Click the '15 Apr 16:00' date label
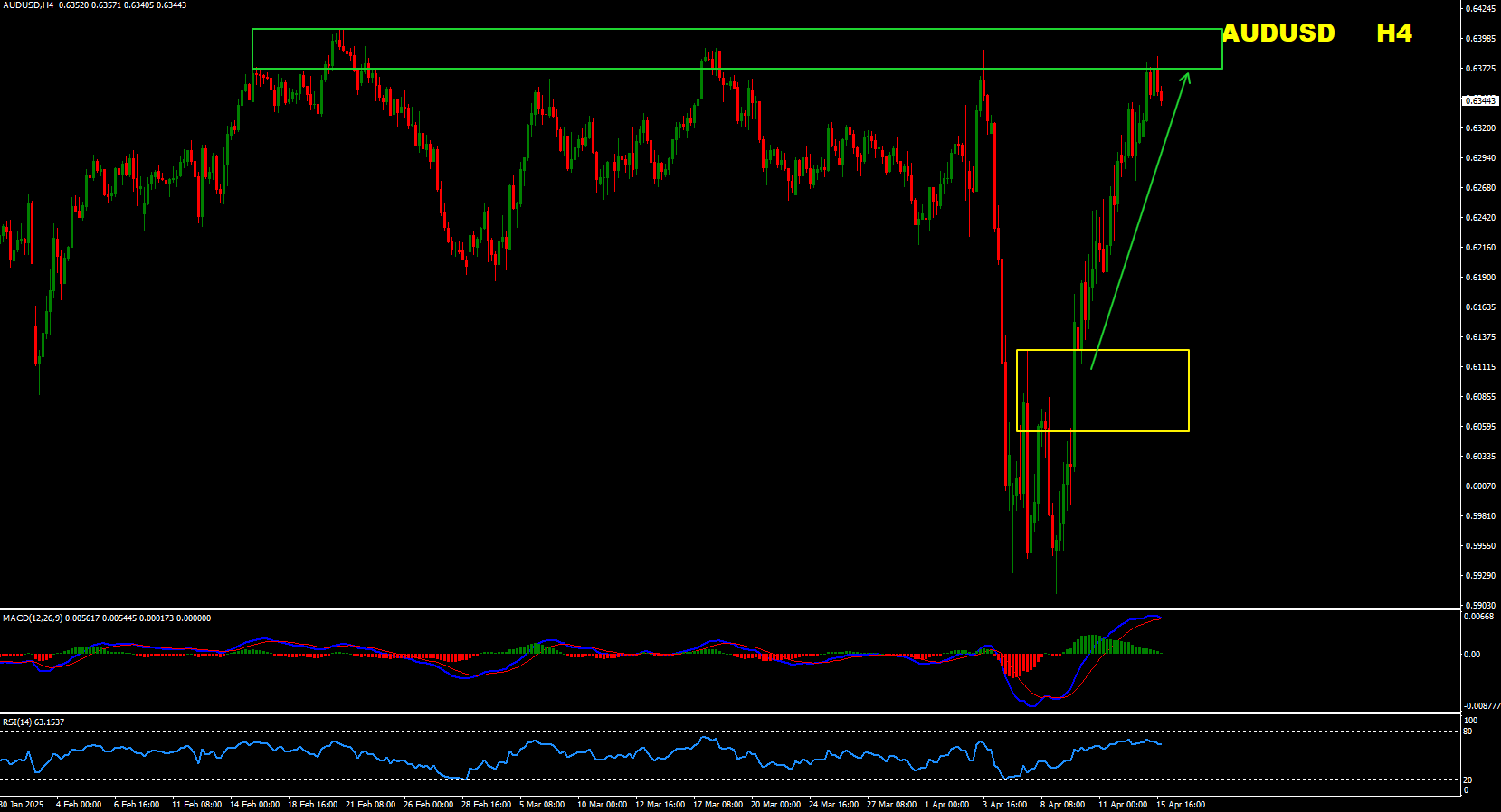Screen dimensions: 1501x812 1180,805
